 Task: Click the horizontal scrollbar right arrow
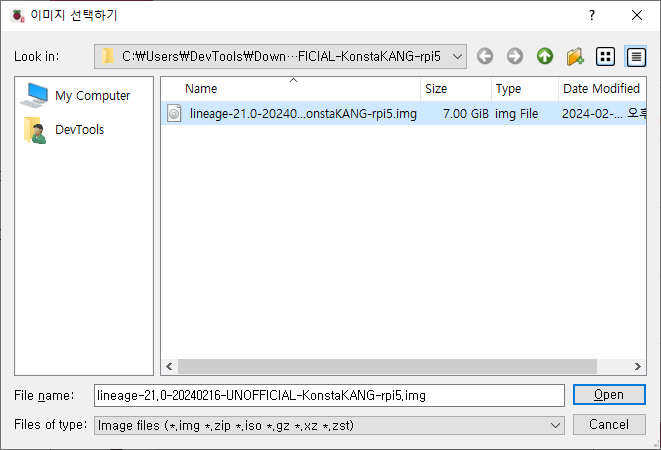pyautogui.click(x=638, y=366)
